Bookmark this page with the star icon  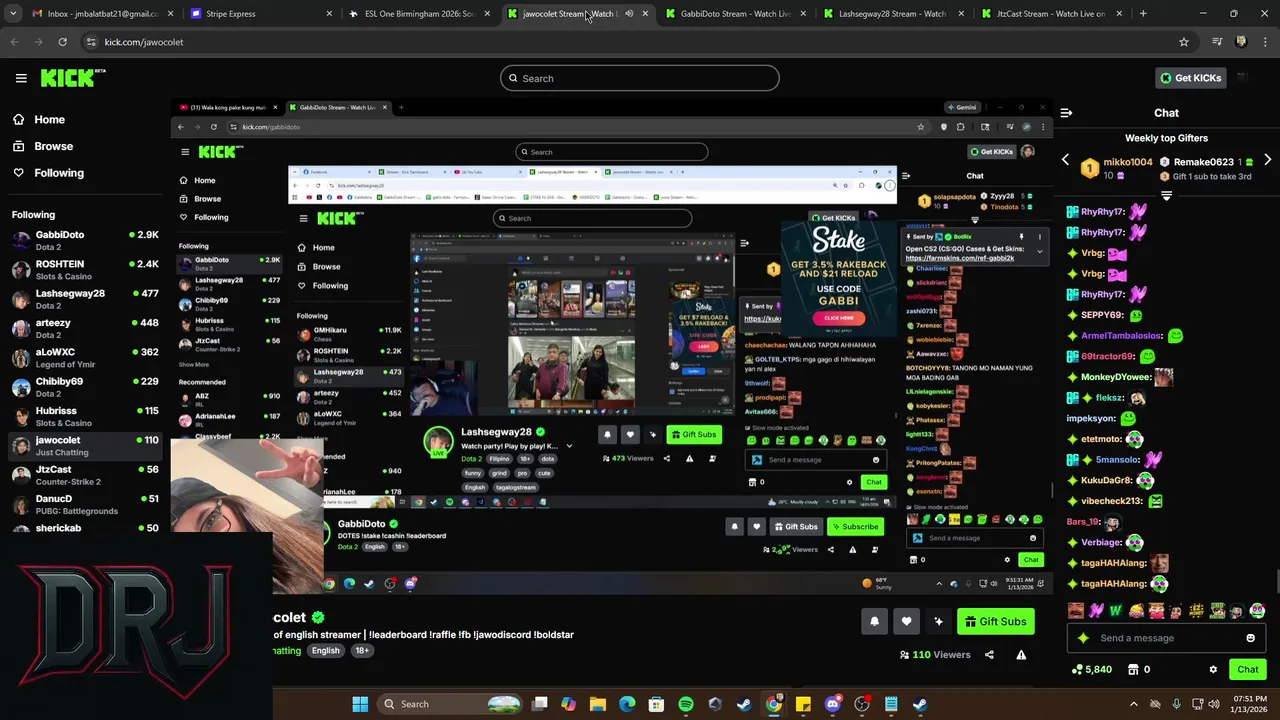click(1184, 42)
